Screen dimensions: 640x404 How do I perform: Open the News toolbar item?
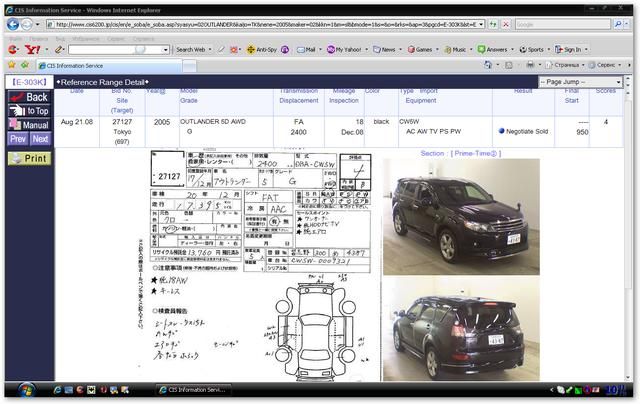(384, 49)
